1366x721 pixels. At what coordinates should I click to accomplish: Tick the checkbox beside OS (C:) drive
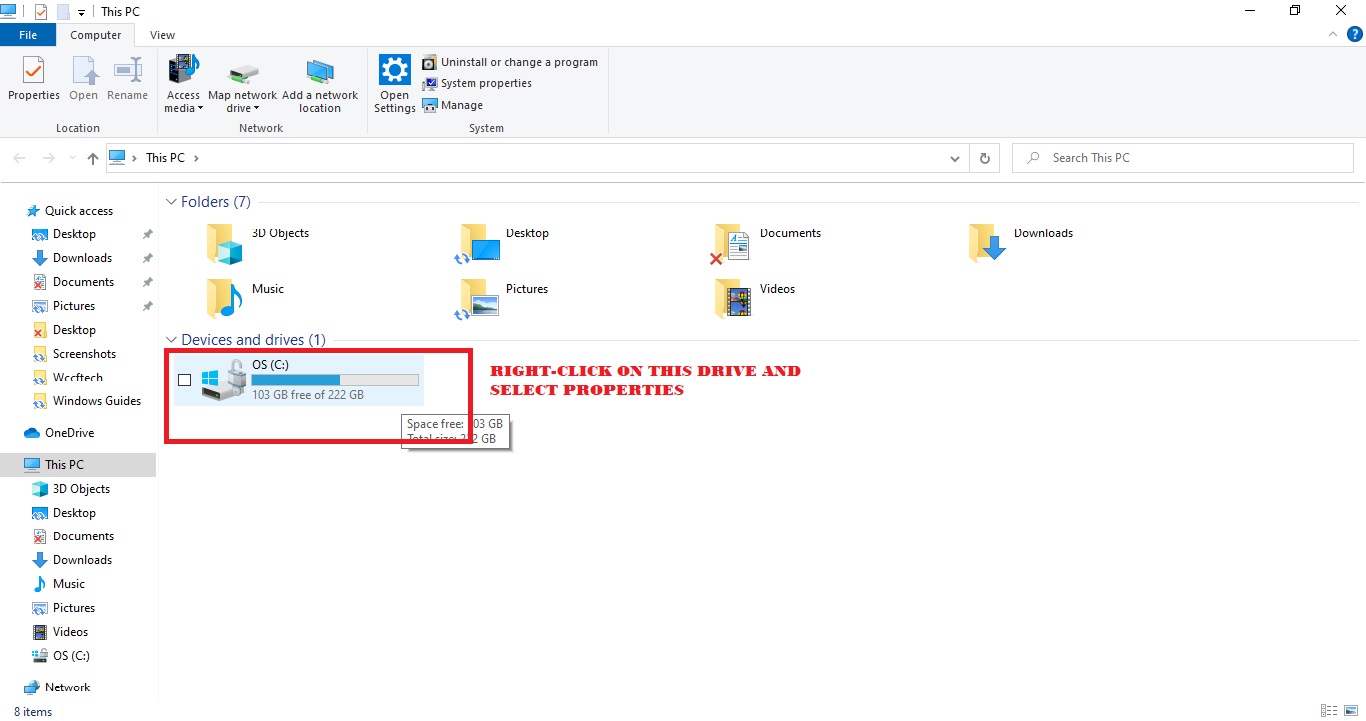pos(184,380)
